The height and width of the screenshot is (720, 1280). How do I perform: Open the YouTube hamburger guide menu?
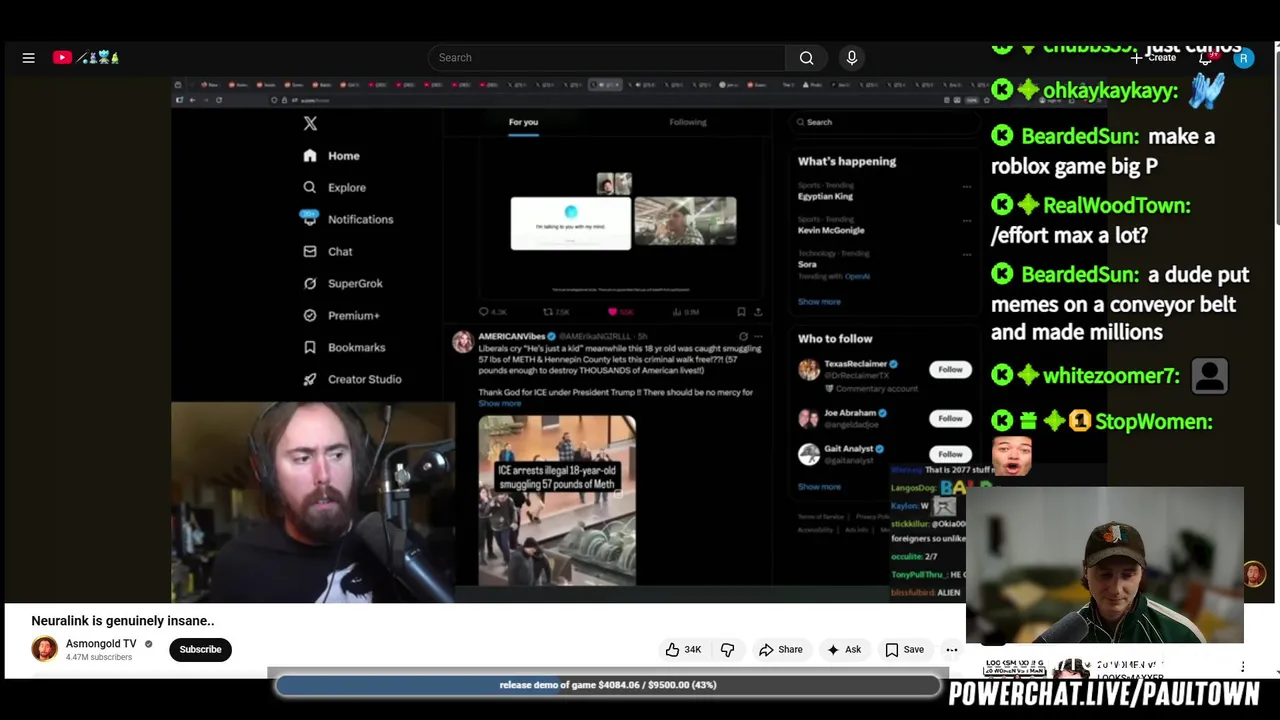[29, 58]
